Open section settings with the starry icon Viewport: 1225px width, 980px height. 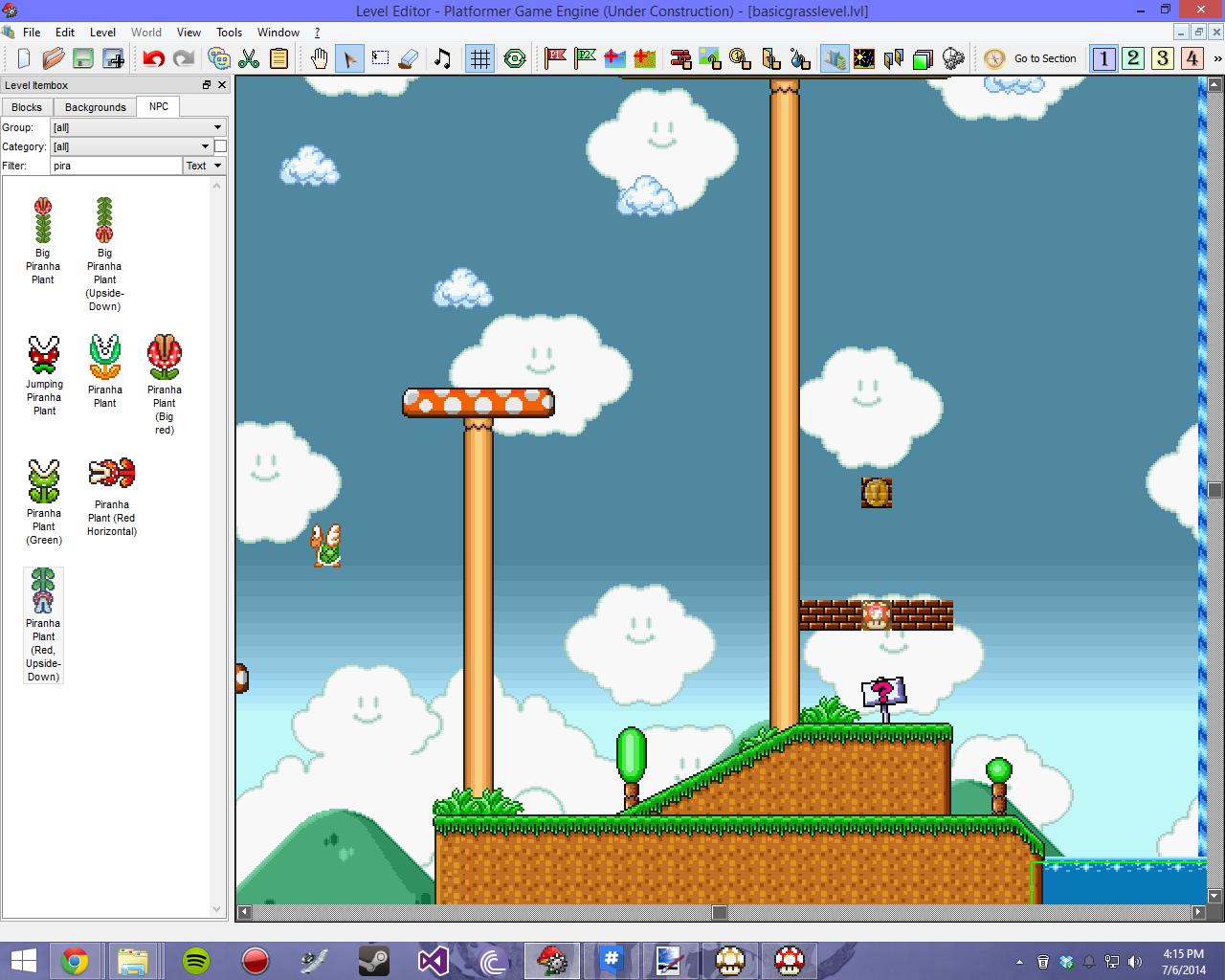click(864, 58)
